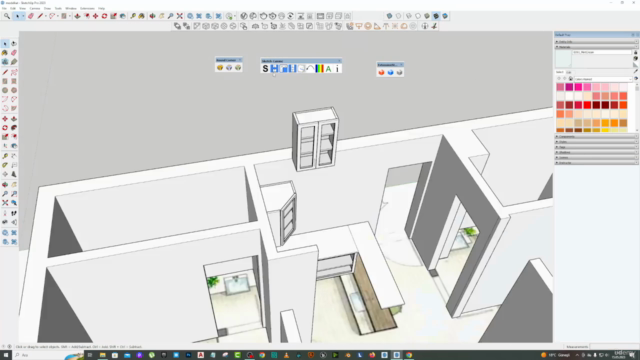
Task: Open the Camera menu
Action: point(35,8)
